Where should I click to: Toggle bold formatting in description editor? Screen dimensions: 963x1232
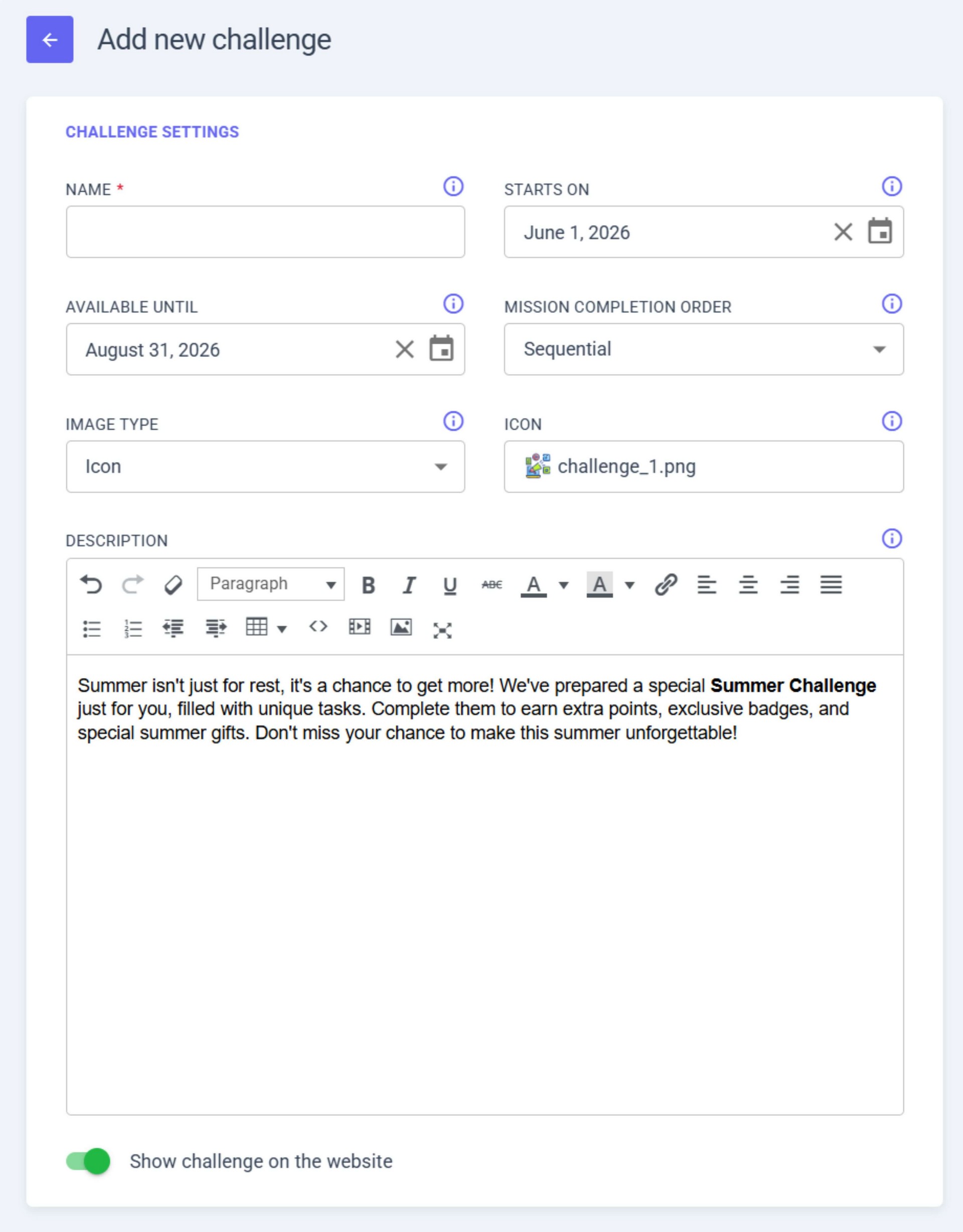pyautogui.click(x=368, y=585)
